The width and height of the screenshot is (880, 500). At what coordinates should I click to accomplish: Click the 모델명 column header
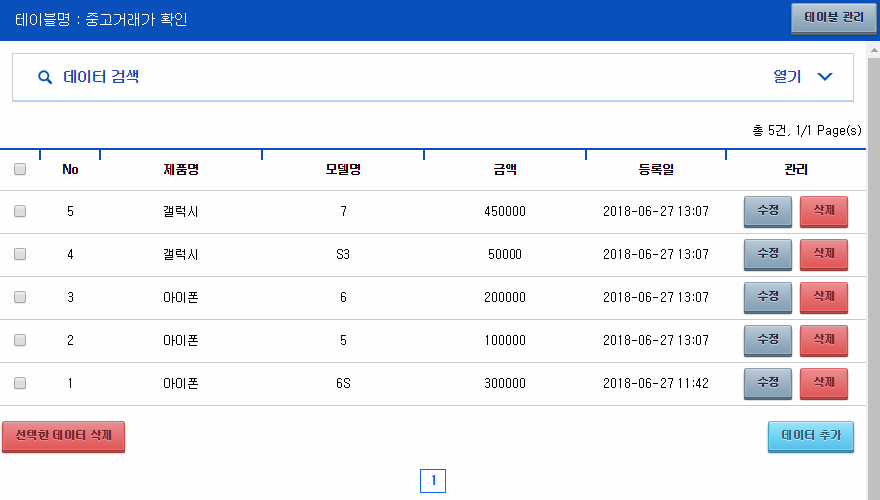point(343,169)
